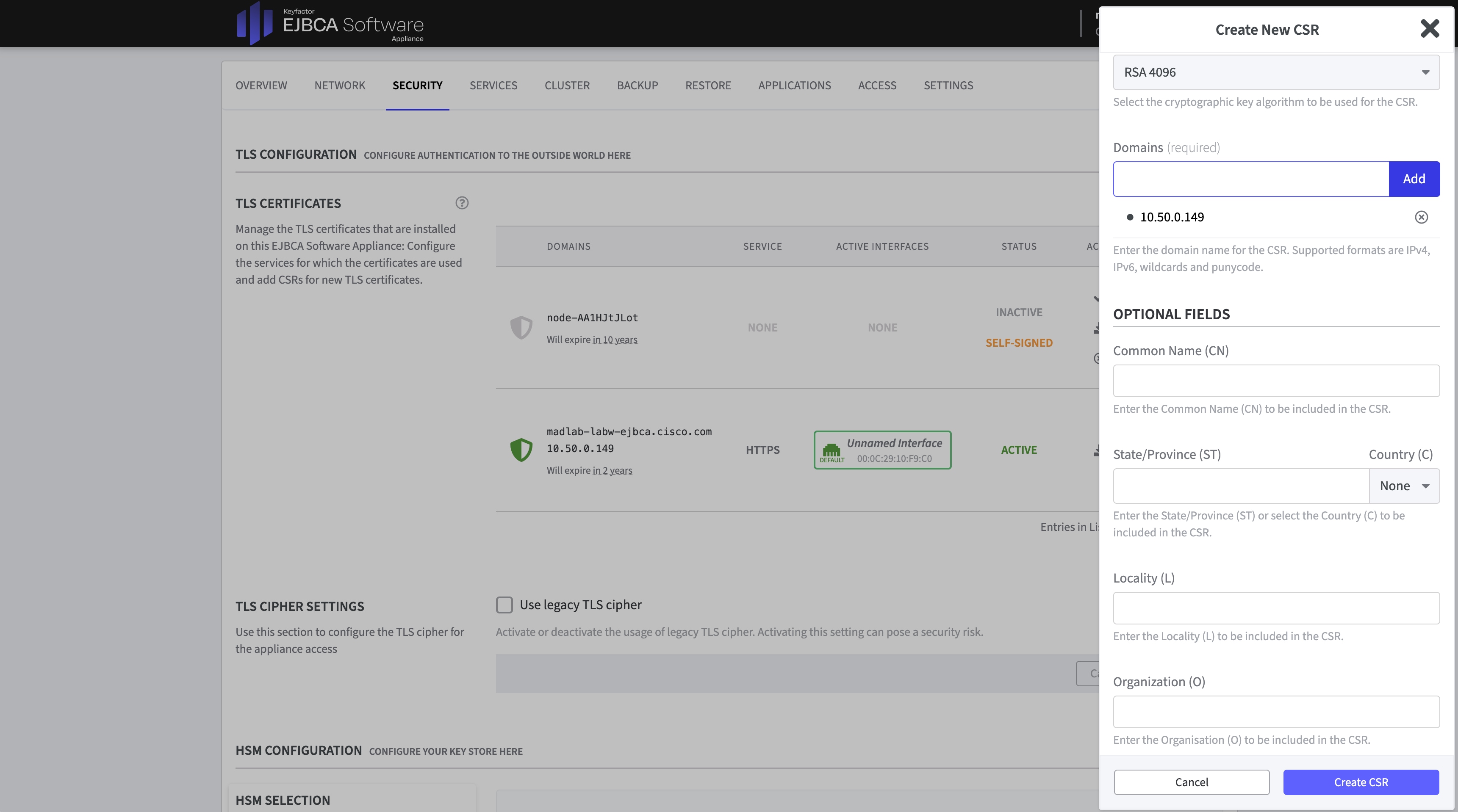Click green shield of madlab-labw-ejbca.cisco.com
Image resolution: width=1458 pixels, height=812 pixels.
521,450
